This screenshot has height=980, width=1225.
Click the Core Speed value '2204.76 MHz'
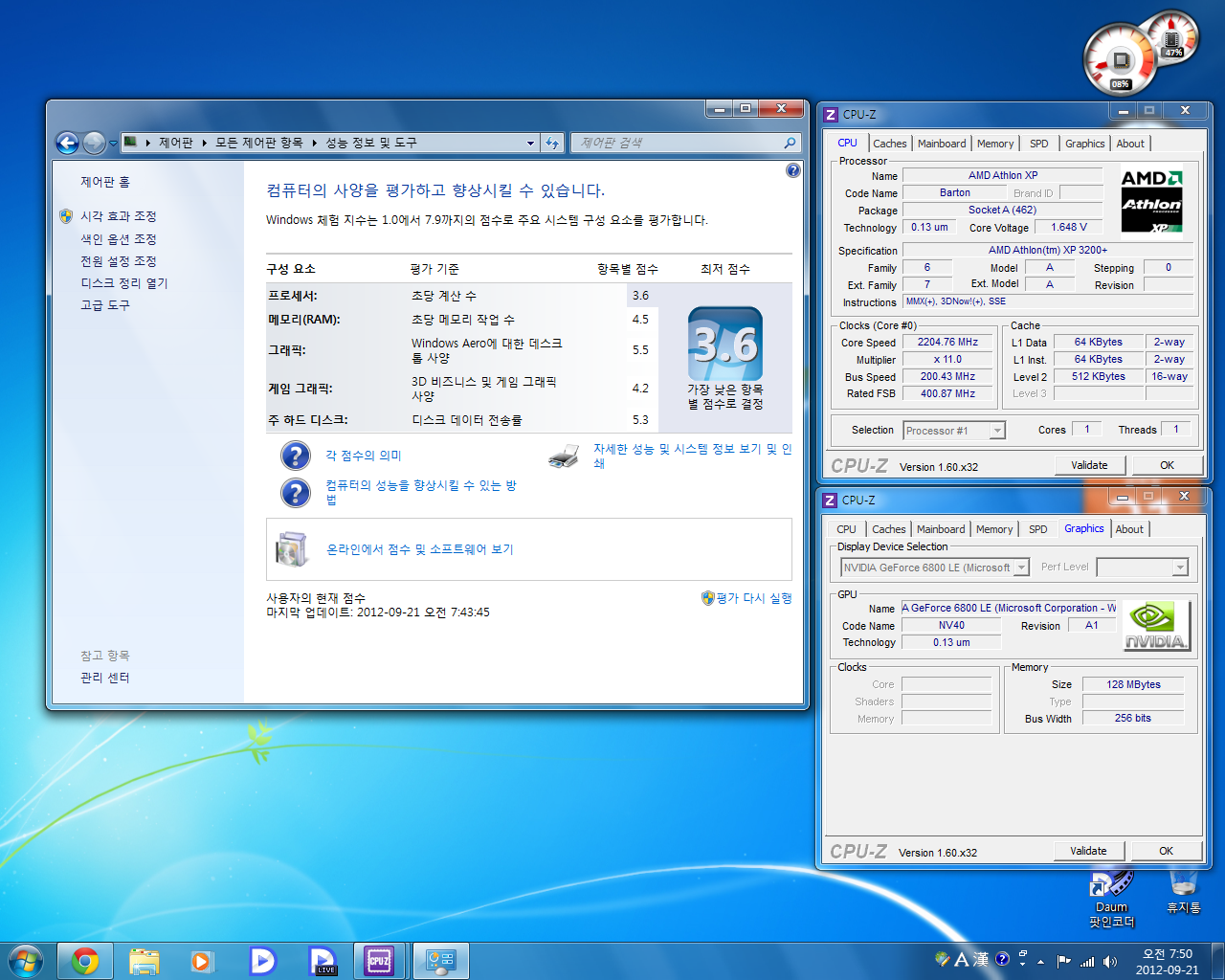(x=947, y=342)
